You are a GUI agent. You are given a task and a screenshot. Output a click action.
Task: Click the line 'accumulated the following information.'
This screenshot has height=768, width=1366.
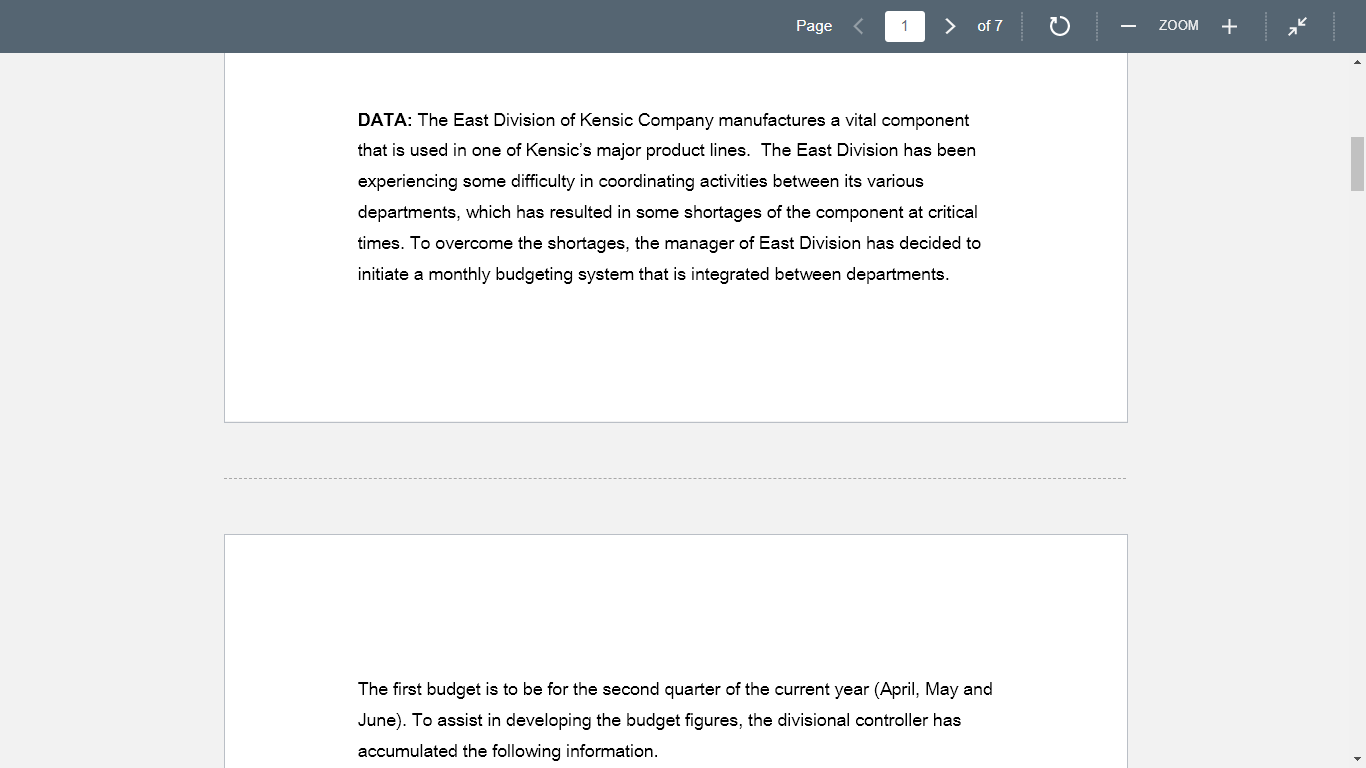508,751
